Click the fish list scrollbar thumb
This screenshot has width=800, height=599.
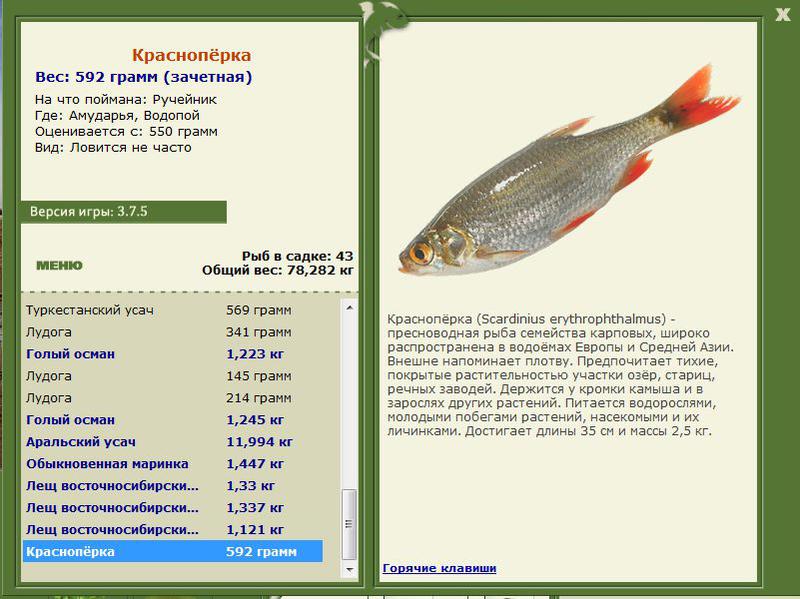[349, 524]
